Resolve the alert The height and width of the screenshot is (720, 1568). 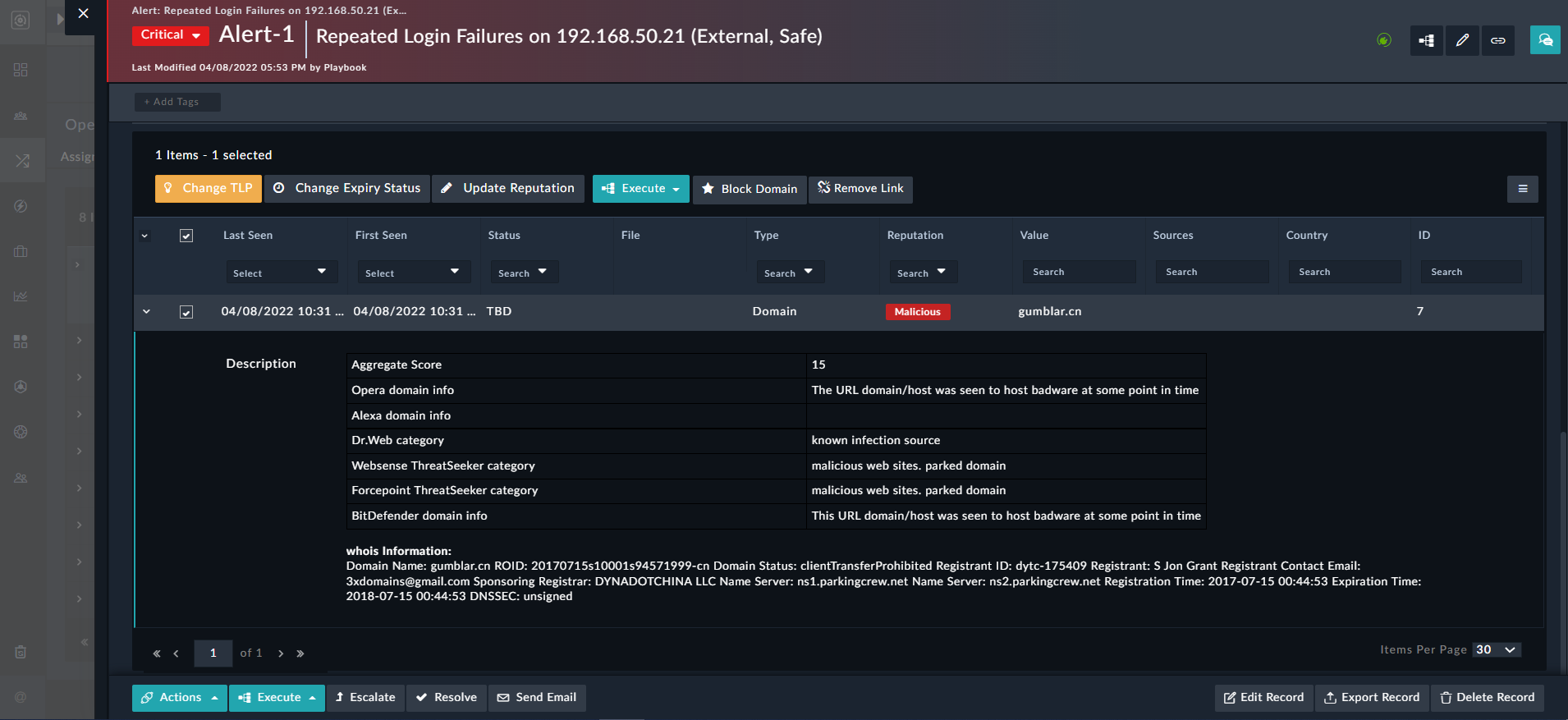point(447,698)
